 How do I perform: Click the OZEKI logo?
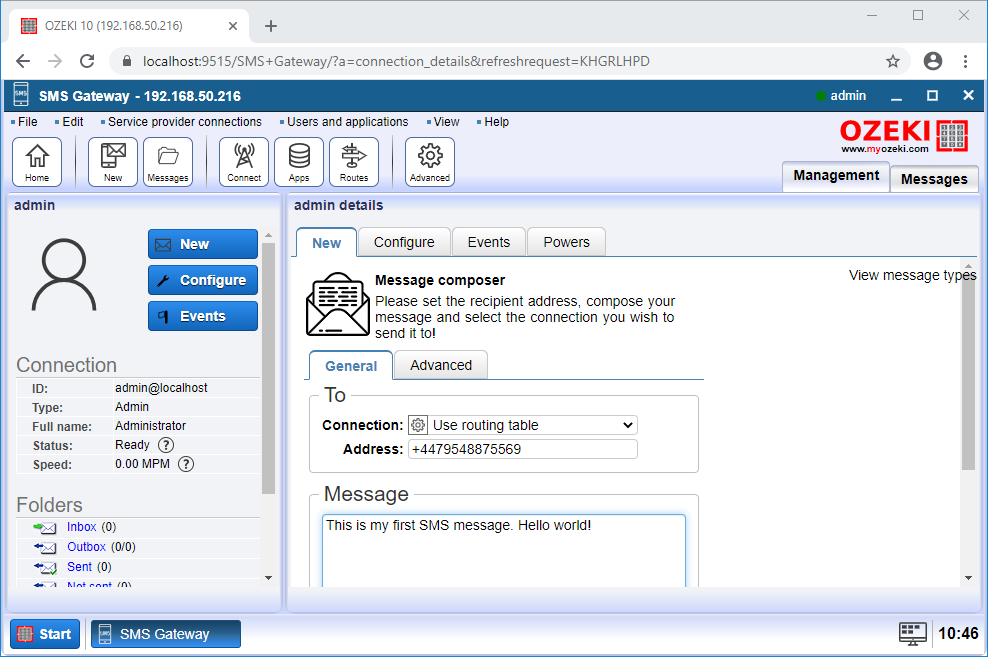(x=904, y=135)
